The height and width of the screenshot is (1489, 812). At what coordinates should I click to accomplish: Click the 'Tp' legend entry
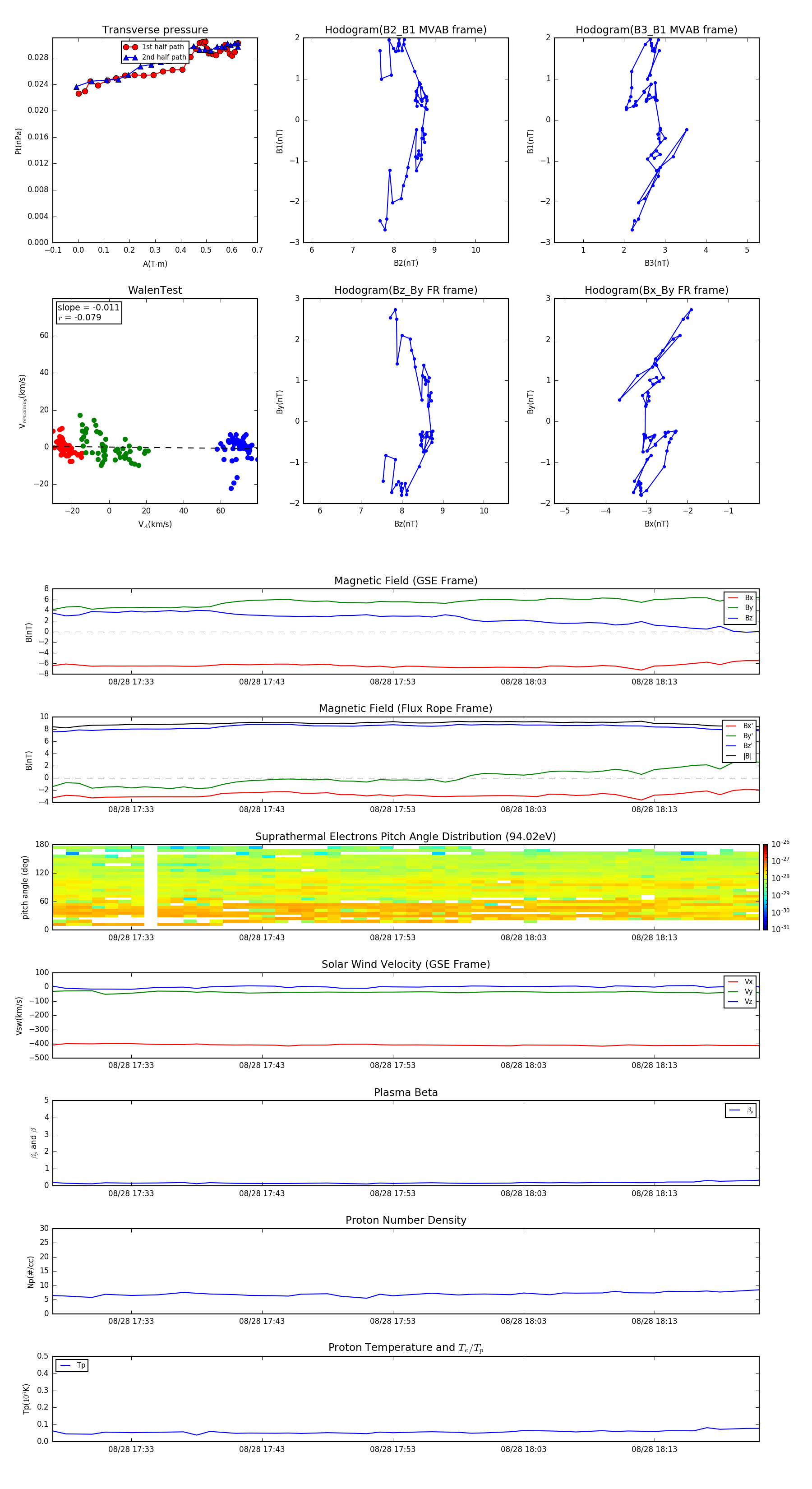tap(72, 1366)
